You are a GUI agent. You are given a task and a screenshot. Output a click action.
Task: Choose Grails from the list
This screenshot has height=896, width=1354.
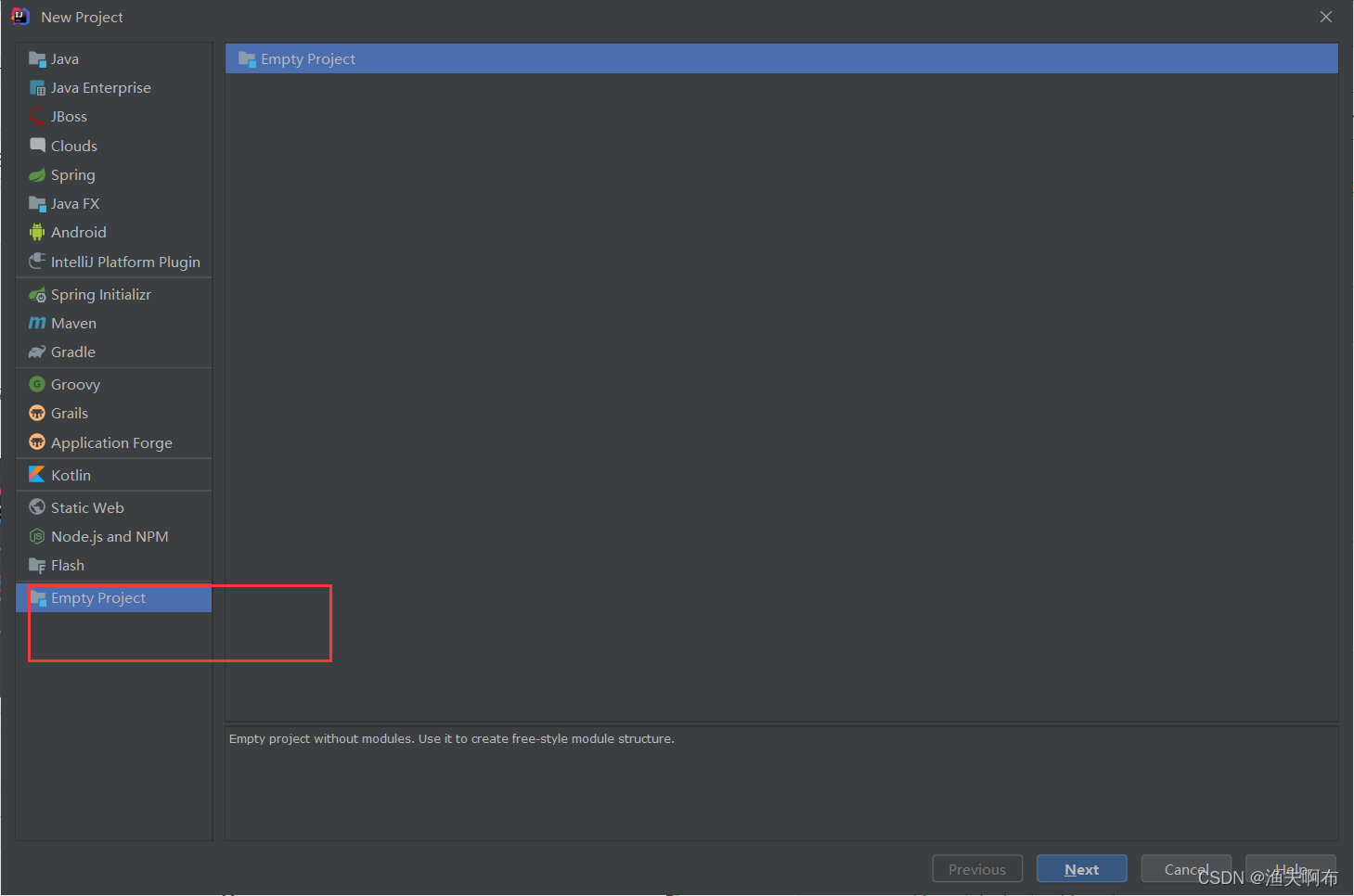point(114,413)
